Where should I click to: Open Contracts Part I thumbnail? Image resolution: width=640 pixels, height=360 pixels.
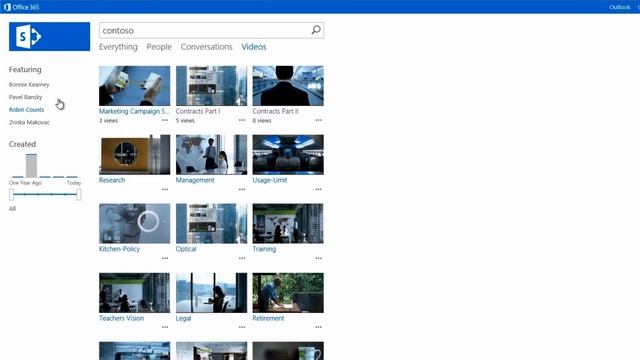(x=211, y=86)
